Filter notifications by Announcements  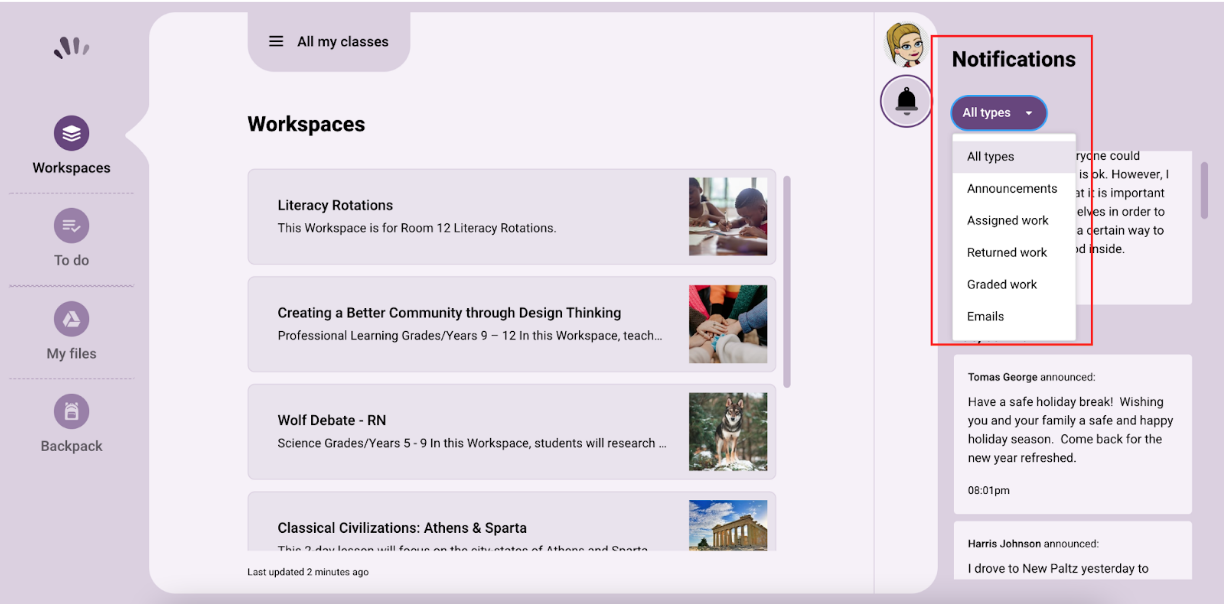(1012, 189)
